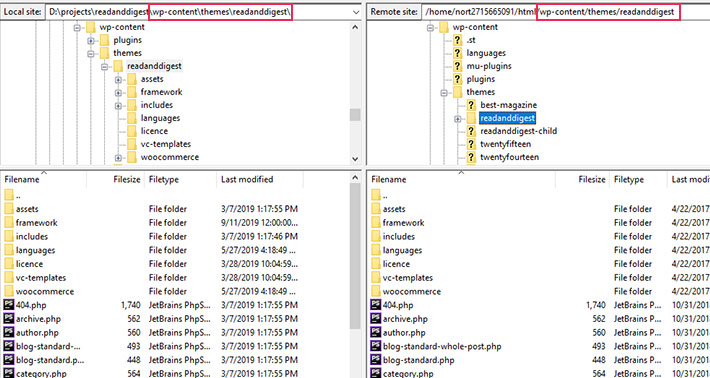Viewport: 710px width, 378px height.
Task: Click unknown-folder icon next to remote languages
Action: 458,53
